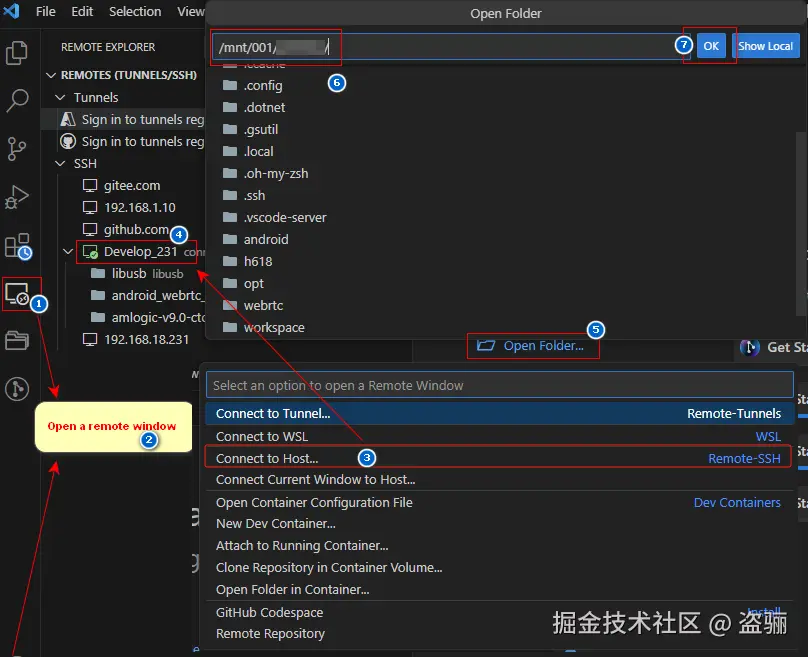Image resolution: width=808 pixels, height=657 pixels.
Task: Click the .config folder icon
Action: (230, 85)
